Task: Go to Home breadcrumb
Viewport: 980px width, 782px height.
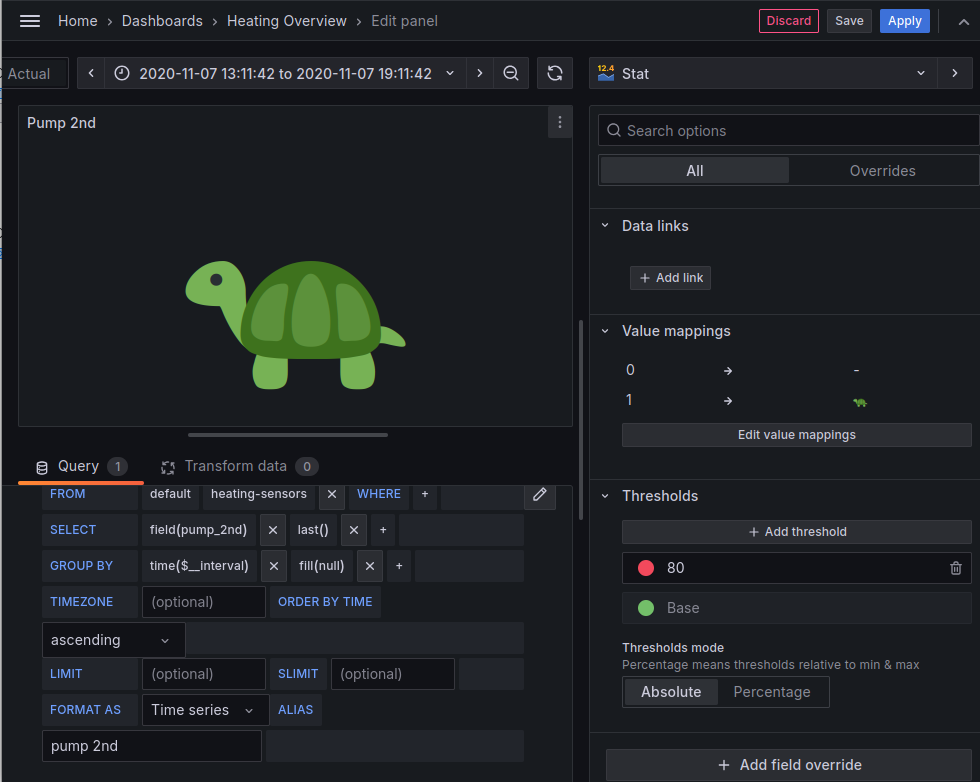Action: pos(78,21)
